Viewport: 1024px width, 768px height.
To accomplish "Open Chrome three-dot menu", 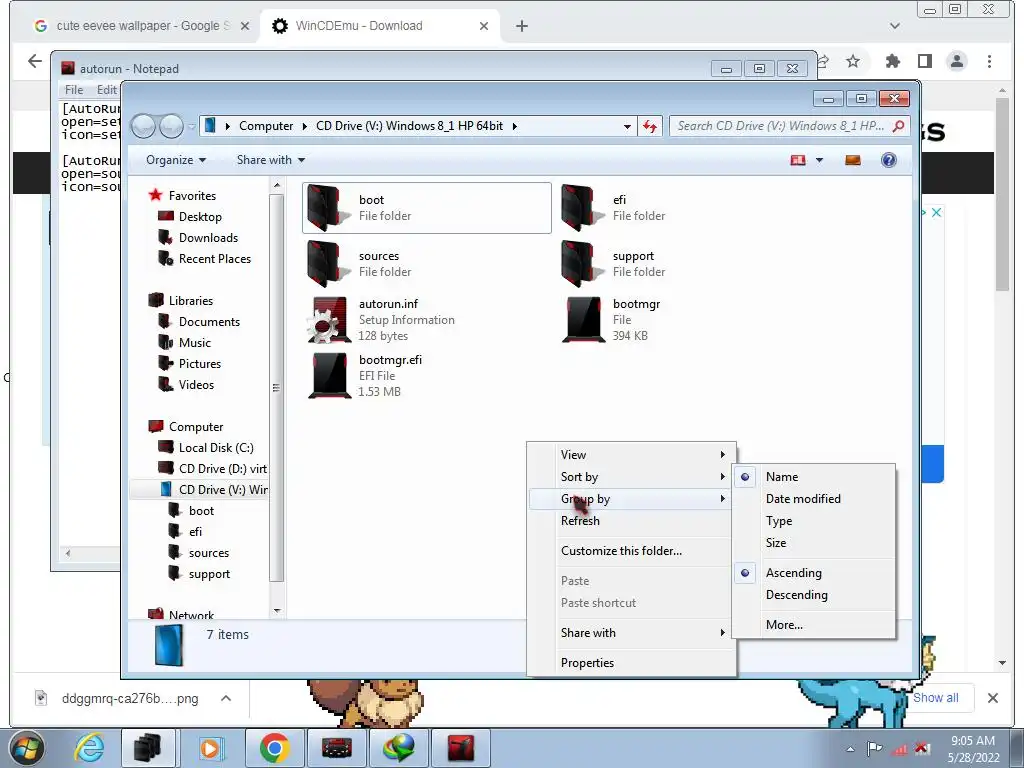I will [x=989, y=61].
